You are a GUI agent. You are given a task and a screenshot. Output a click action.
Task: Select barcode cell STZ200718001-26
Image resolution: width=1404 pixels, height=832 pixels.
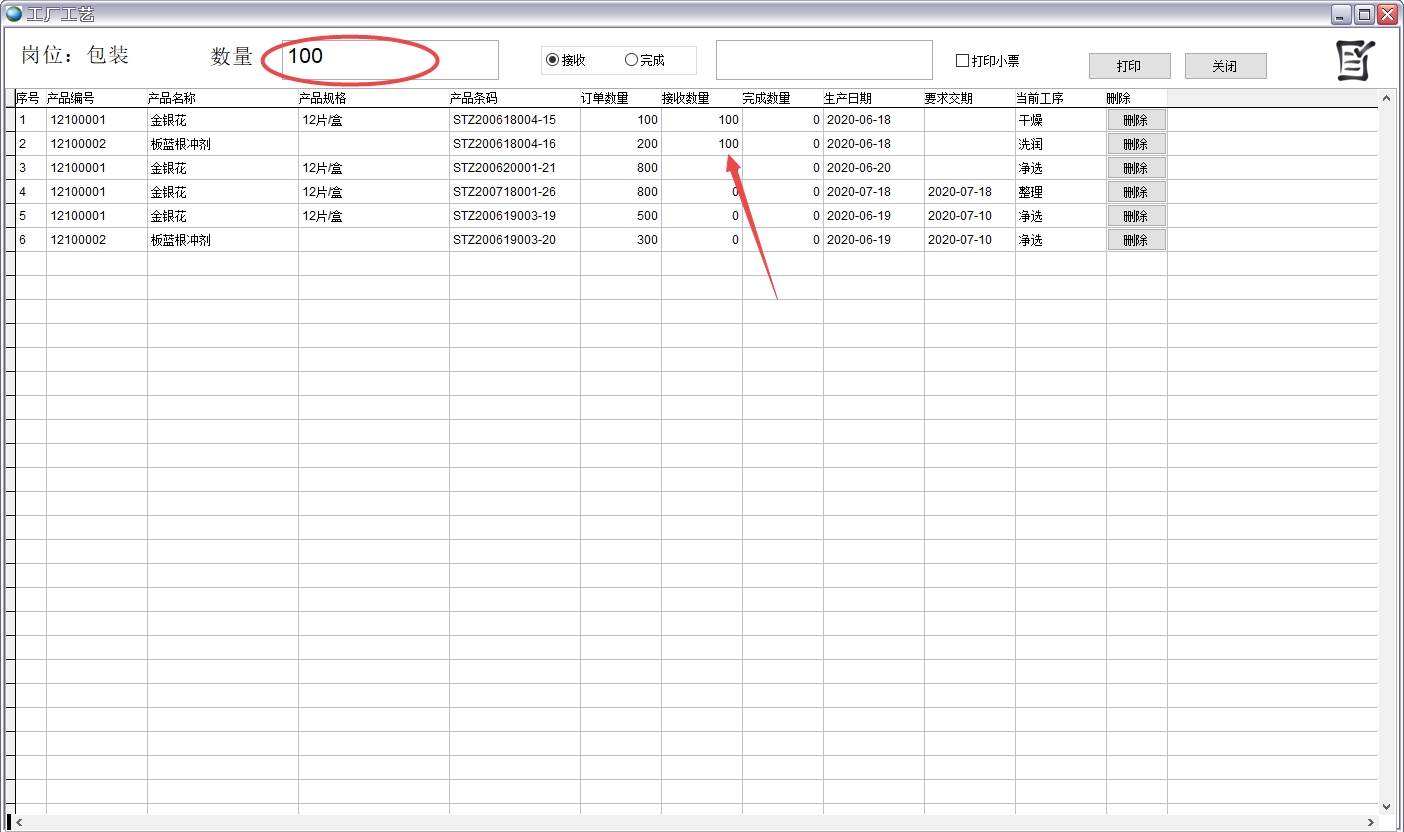[504, 192]
